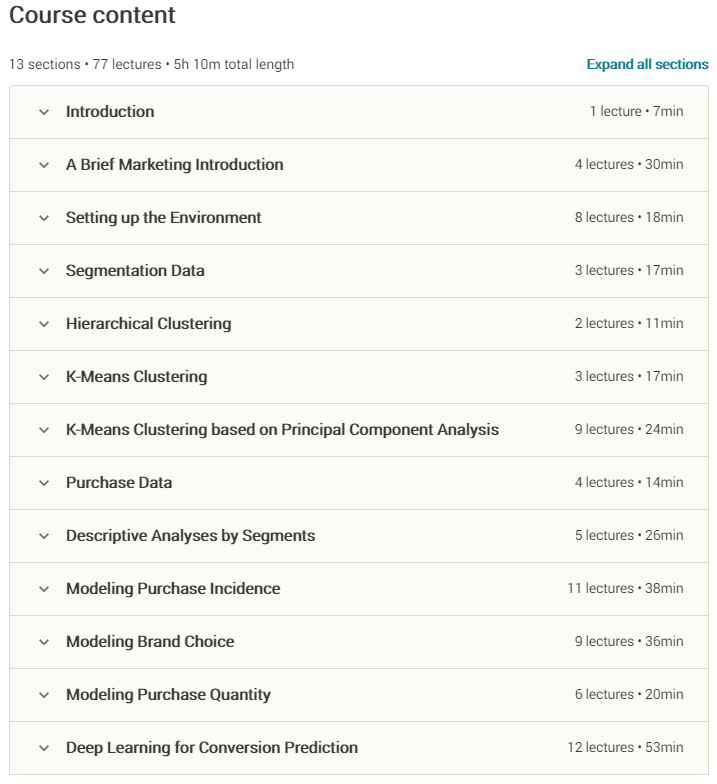Expand Setting up the Environment chevron
Viewport: 717px width, 784px height.
pos(44,218)
